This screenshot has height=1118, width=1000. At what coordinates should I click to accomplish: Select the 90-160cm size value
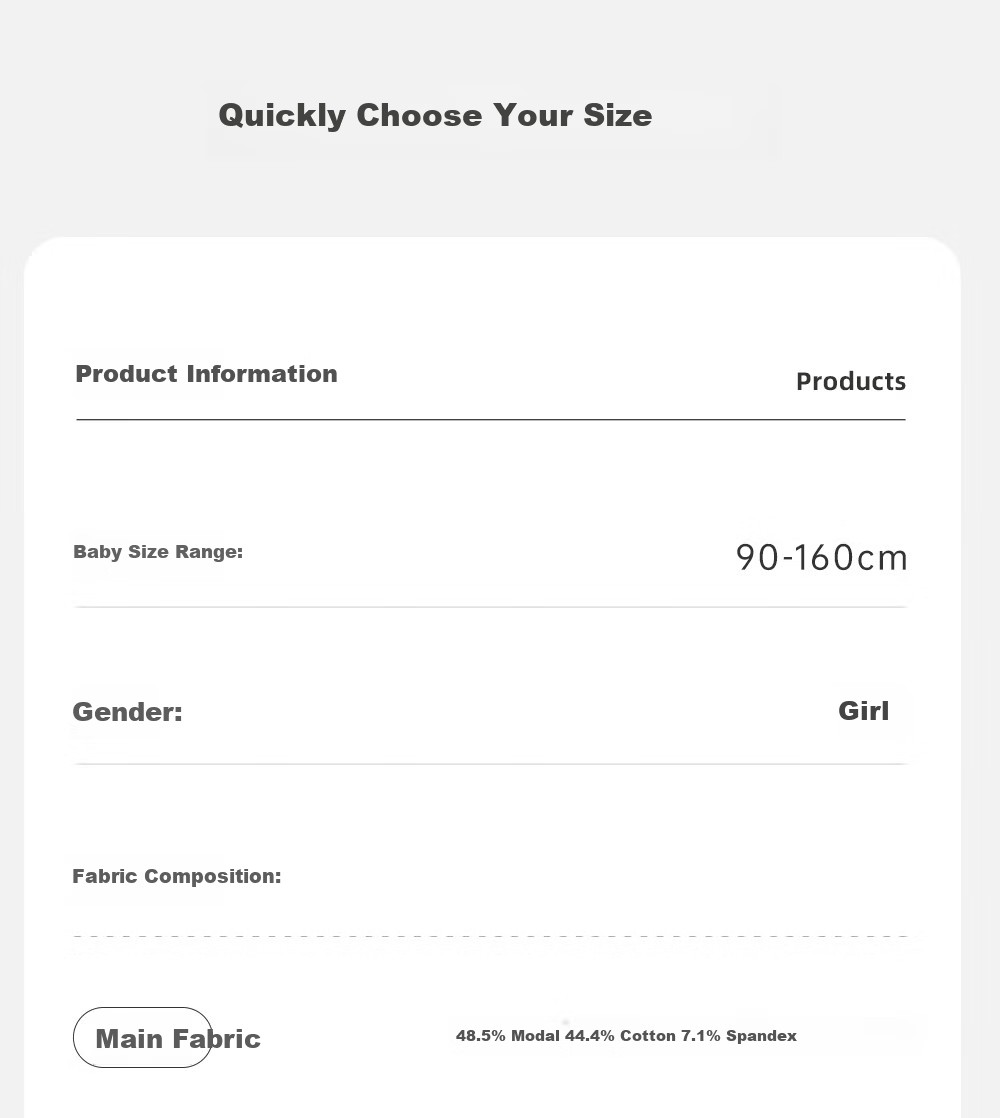click(821, 558)
